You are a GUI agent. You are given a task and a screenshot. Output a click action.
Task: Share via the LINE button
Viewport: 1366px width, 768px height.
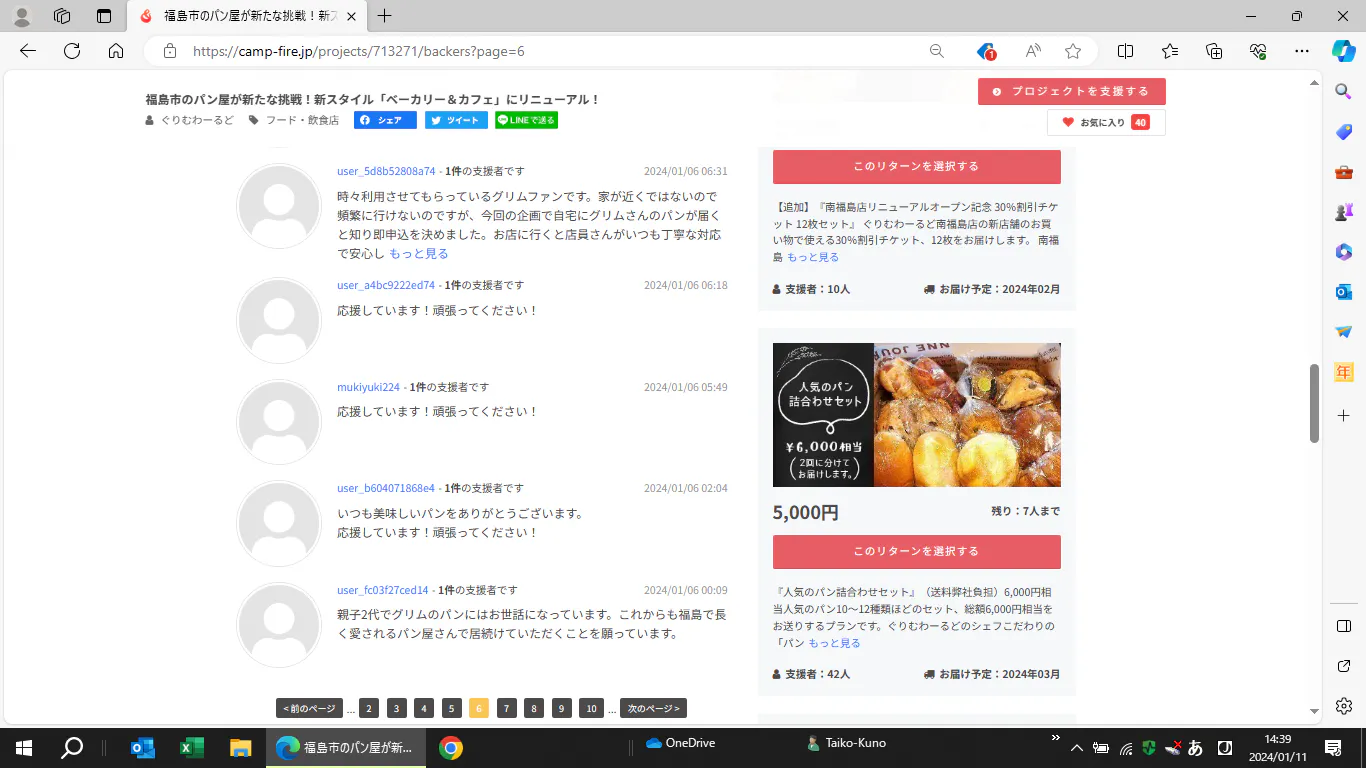point(526,120)
